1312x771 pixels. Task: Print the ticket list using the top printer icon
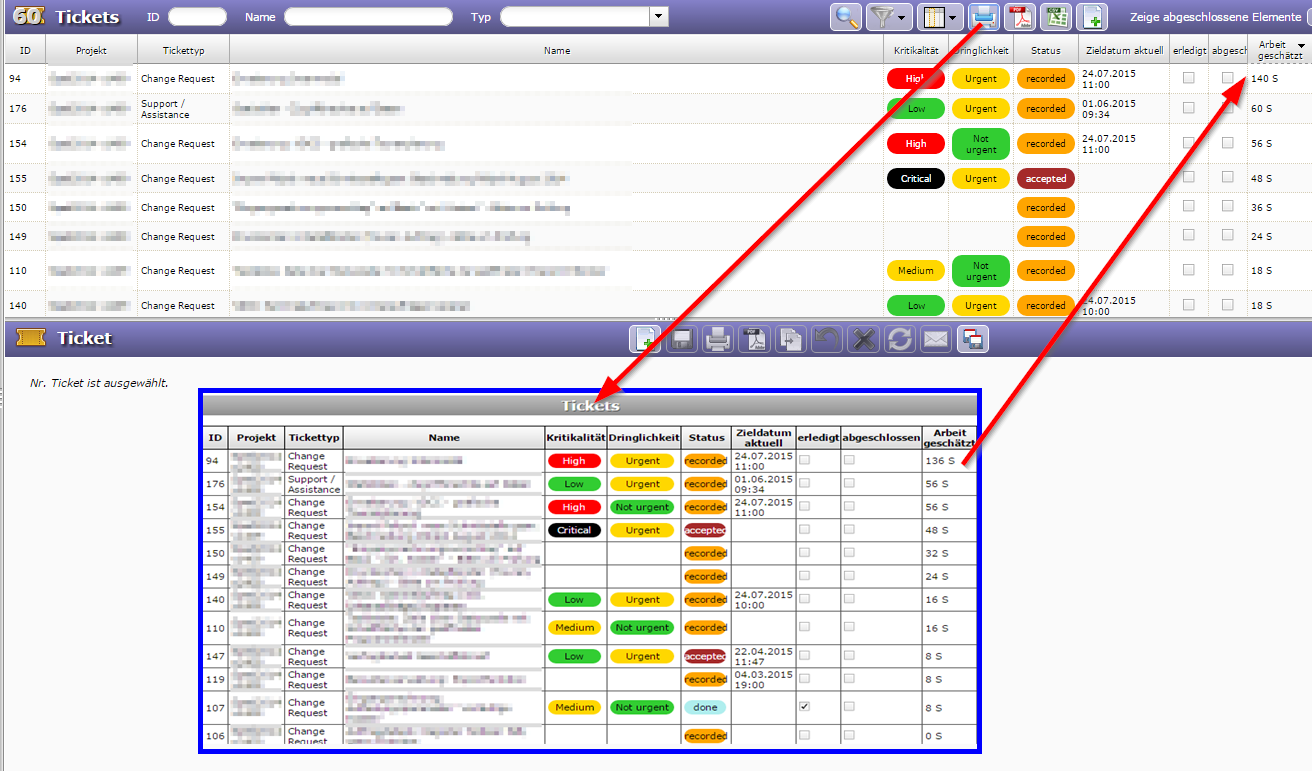pyautogui.click(x=985, y=17)
